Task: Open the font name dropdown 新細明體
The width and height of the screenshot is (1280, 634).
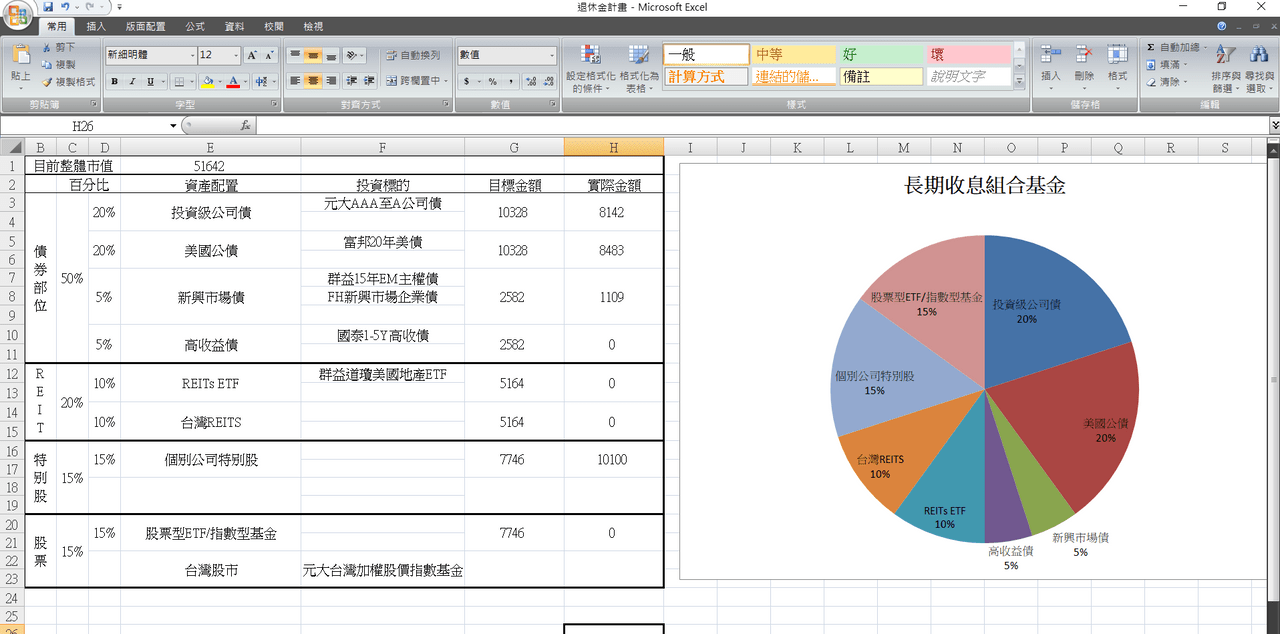Action: click(192, 56)
